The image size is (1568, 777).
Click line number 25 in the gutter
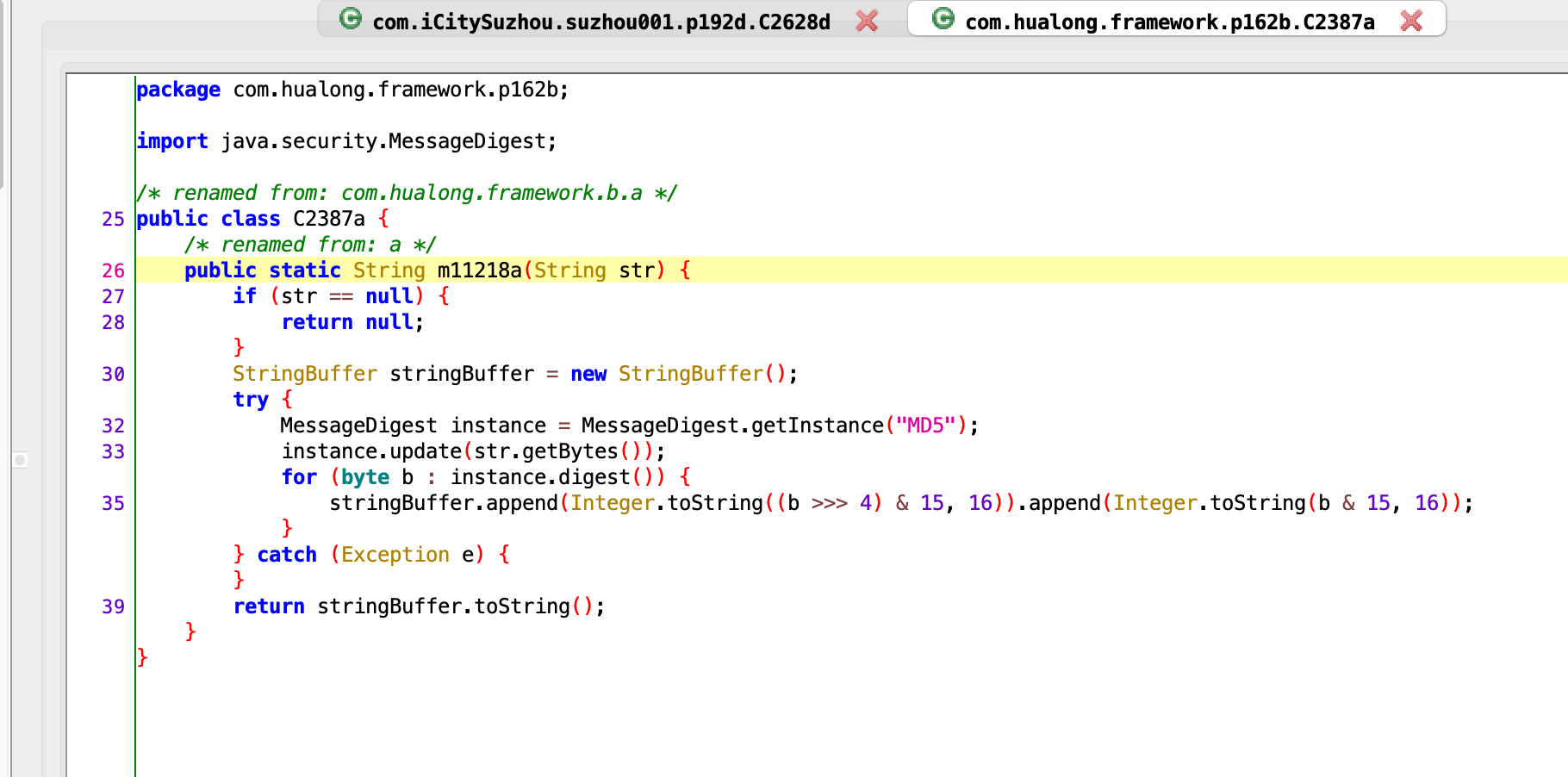click(113, 219)
